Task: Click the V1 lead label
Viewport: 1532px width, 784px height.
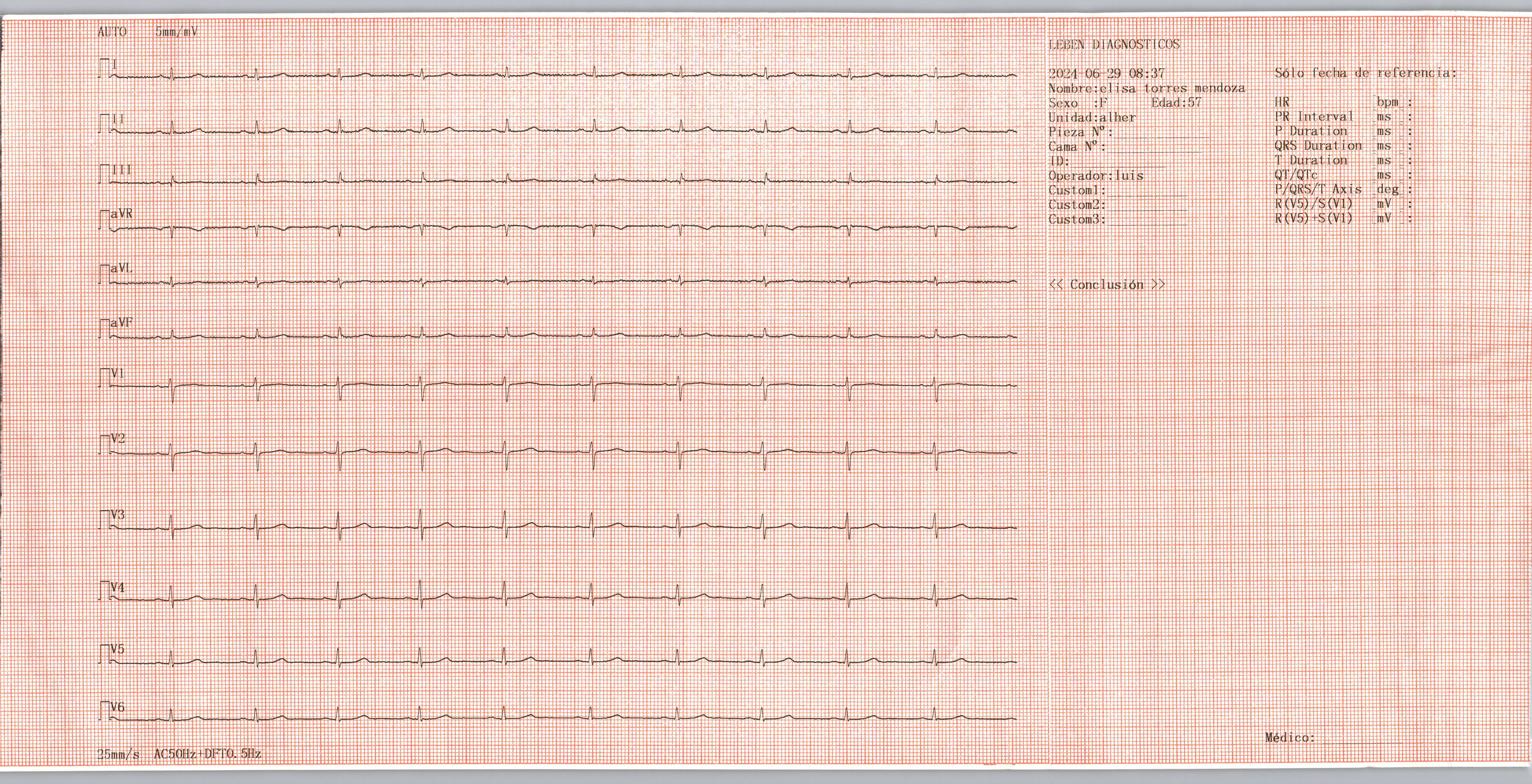Action: 118,373
